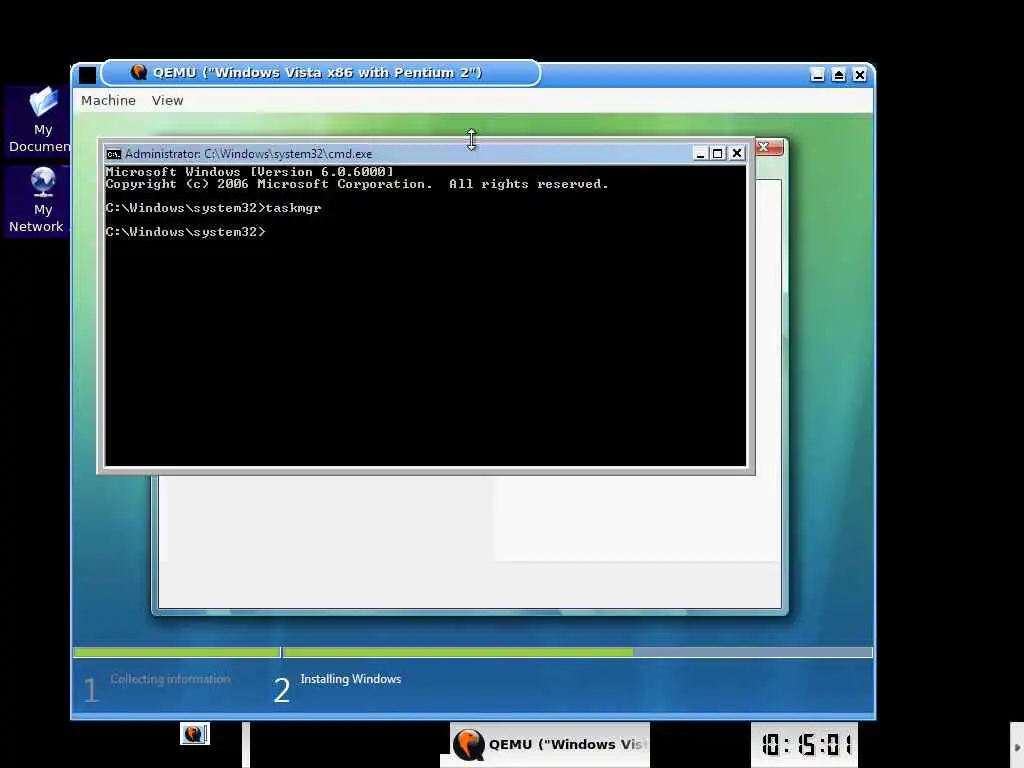The image size is (1024, 768).
Task: Minimize the cmd.exe window
Action: click(700, 153)
